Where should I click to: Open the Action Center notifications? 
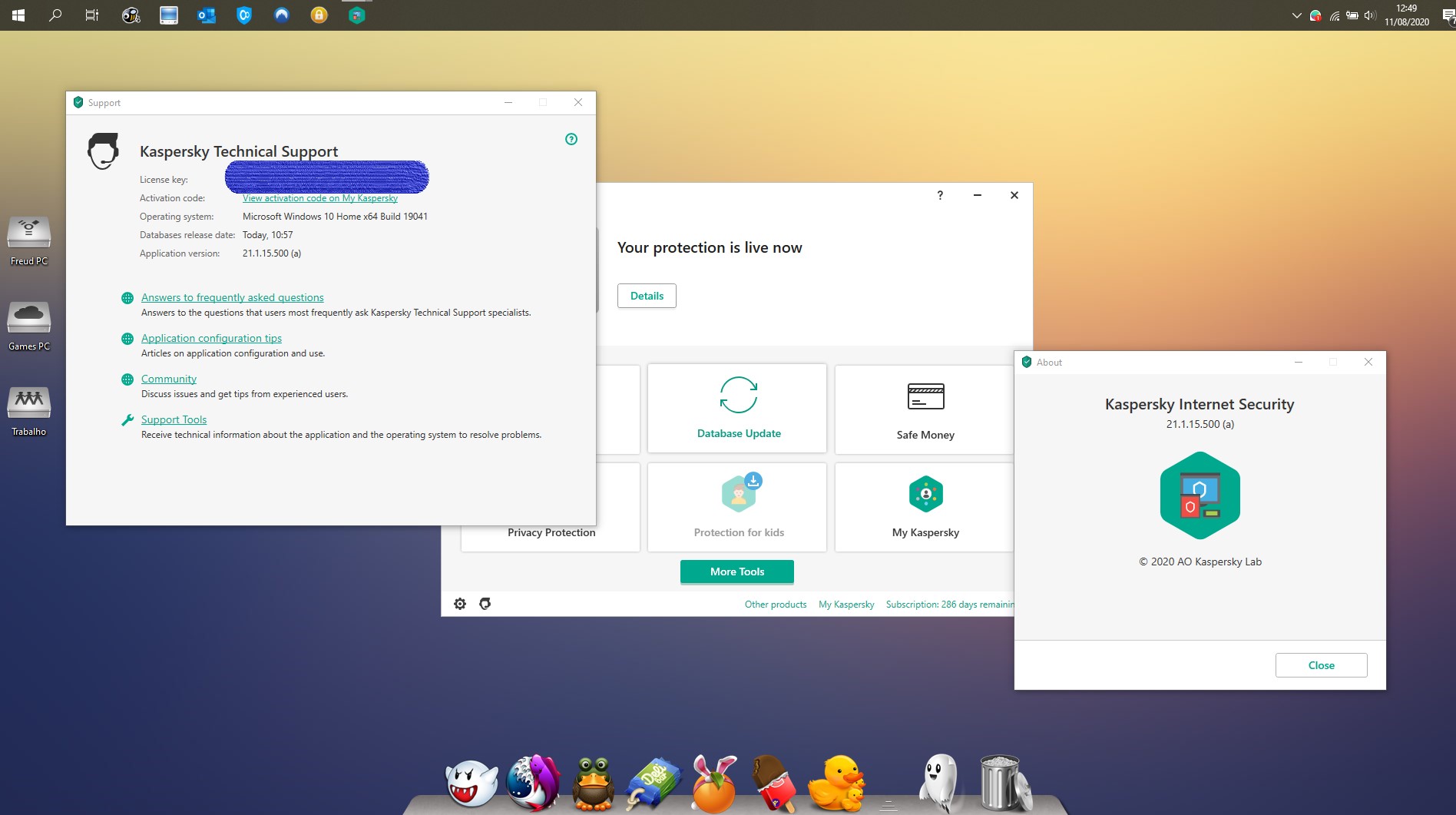pyautogui.click(x=1448, y=15)
